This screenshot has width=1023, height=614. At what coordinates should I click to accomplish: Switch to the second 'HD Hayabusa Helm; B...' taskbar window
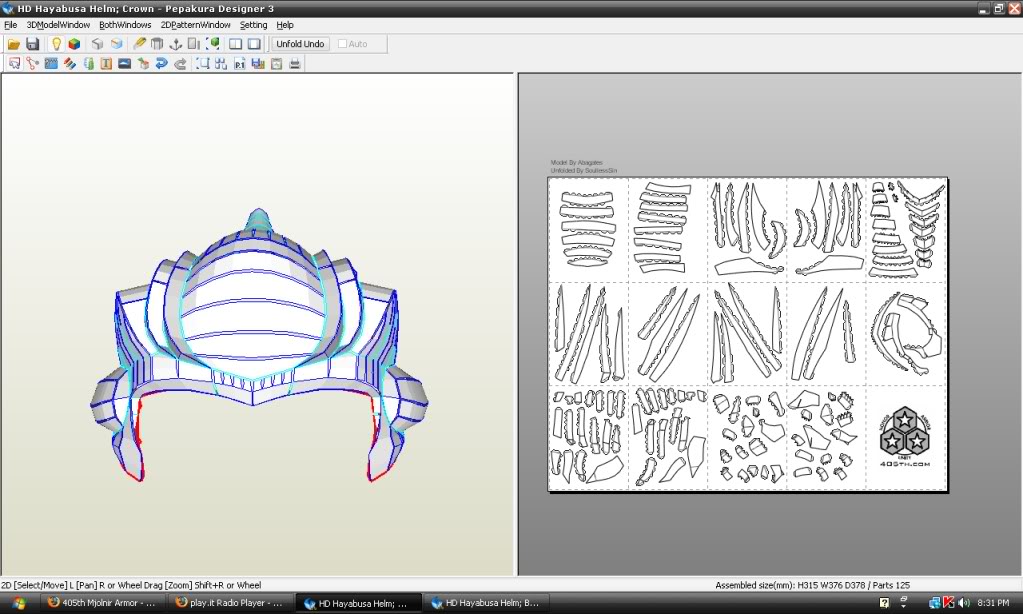tap(487, 603)
